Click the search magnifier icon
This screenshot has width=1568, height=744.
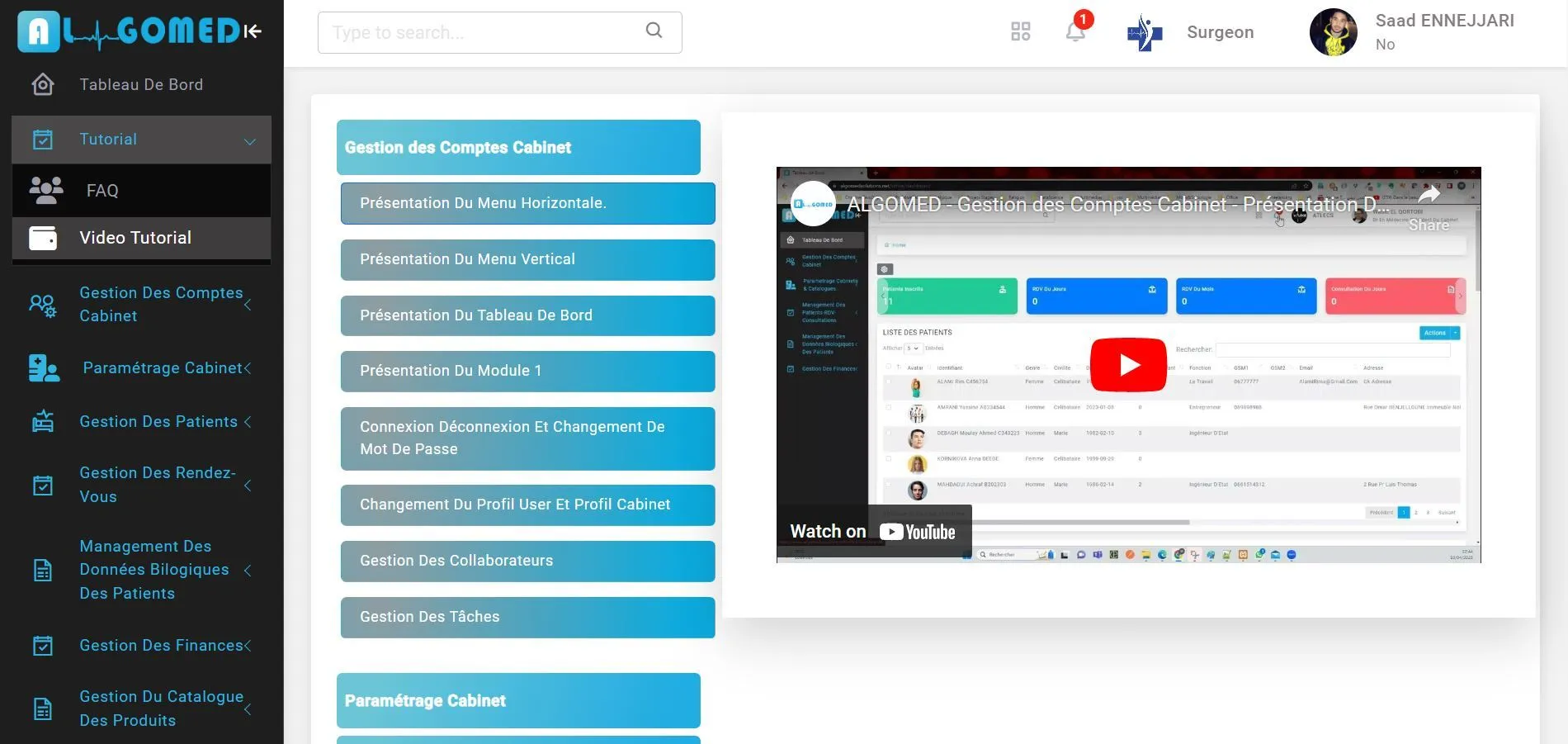(x=654, y=31)
